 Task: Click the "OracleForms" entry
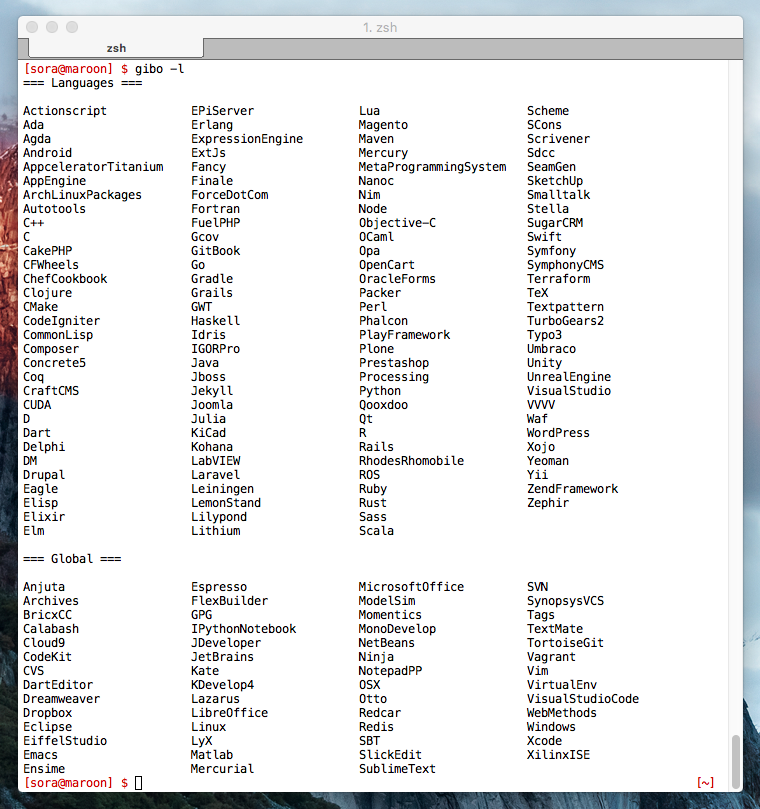(397, 279)
